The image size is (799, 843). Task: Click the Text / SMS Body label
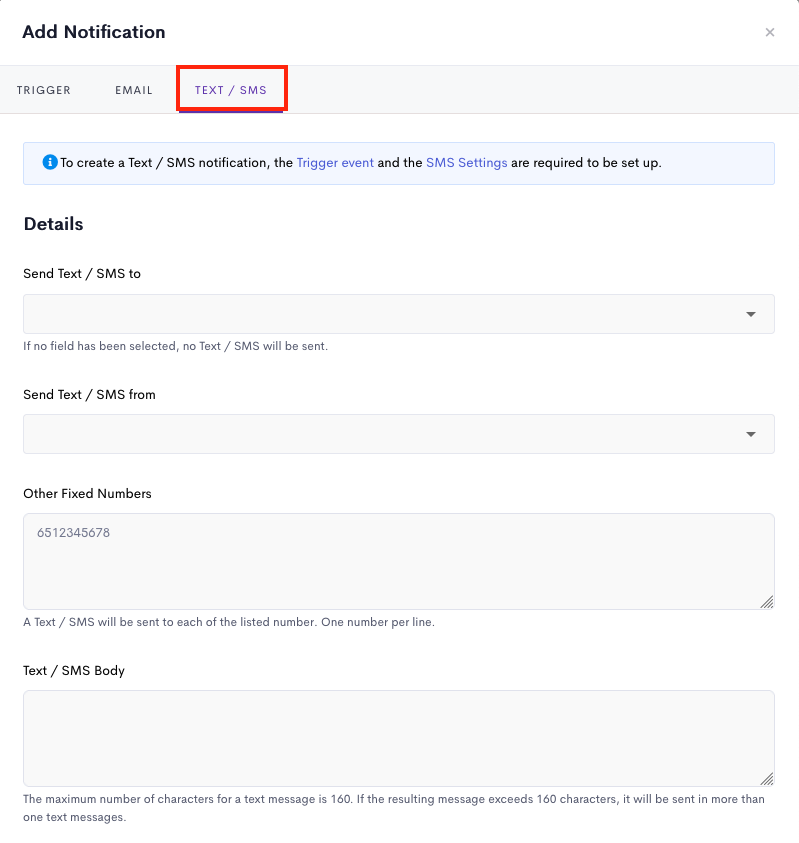[x=74, y=670]
